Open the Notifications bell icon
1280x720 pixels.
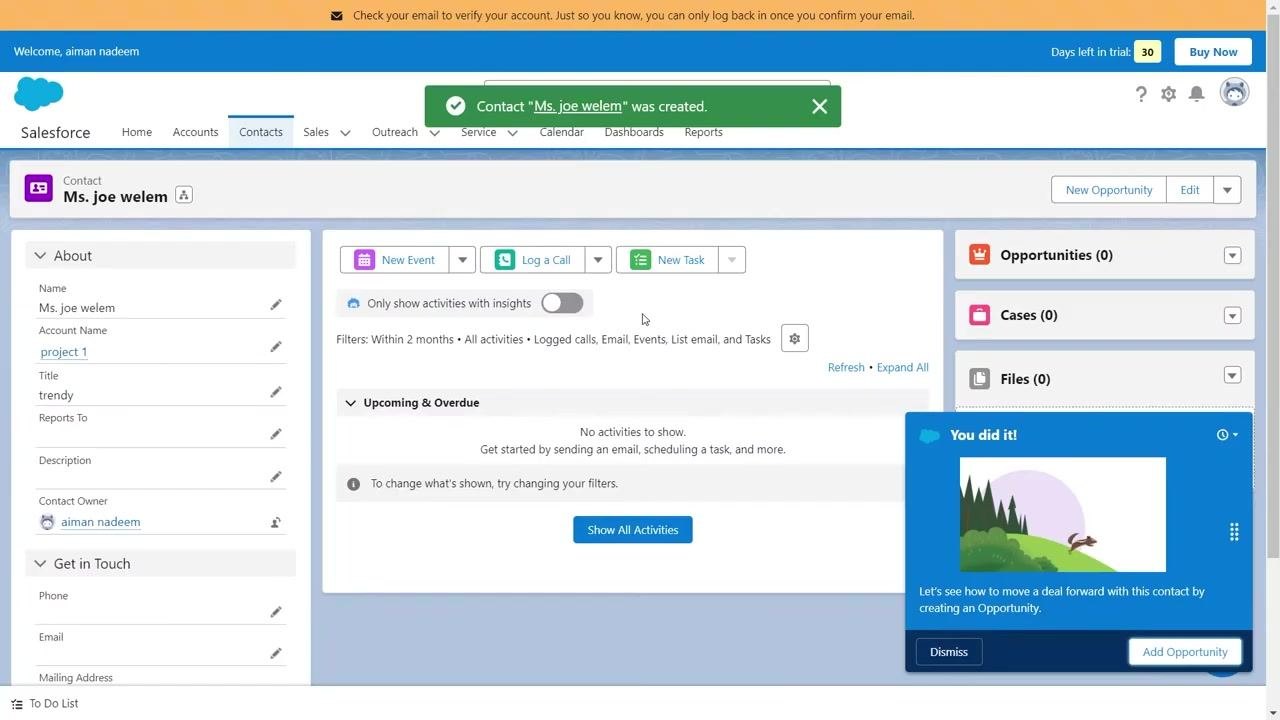tap(1197, 94)
